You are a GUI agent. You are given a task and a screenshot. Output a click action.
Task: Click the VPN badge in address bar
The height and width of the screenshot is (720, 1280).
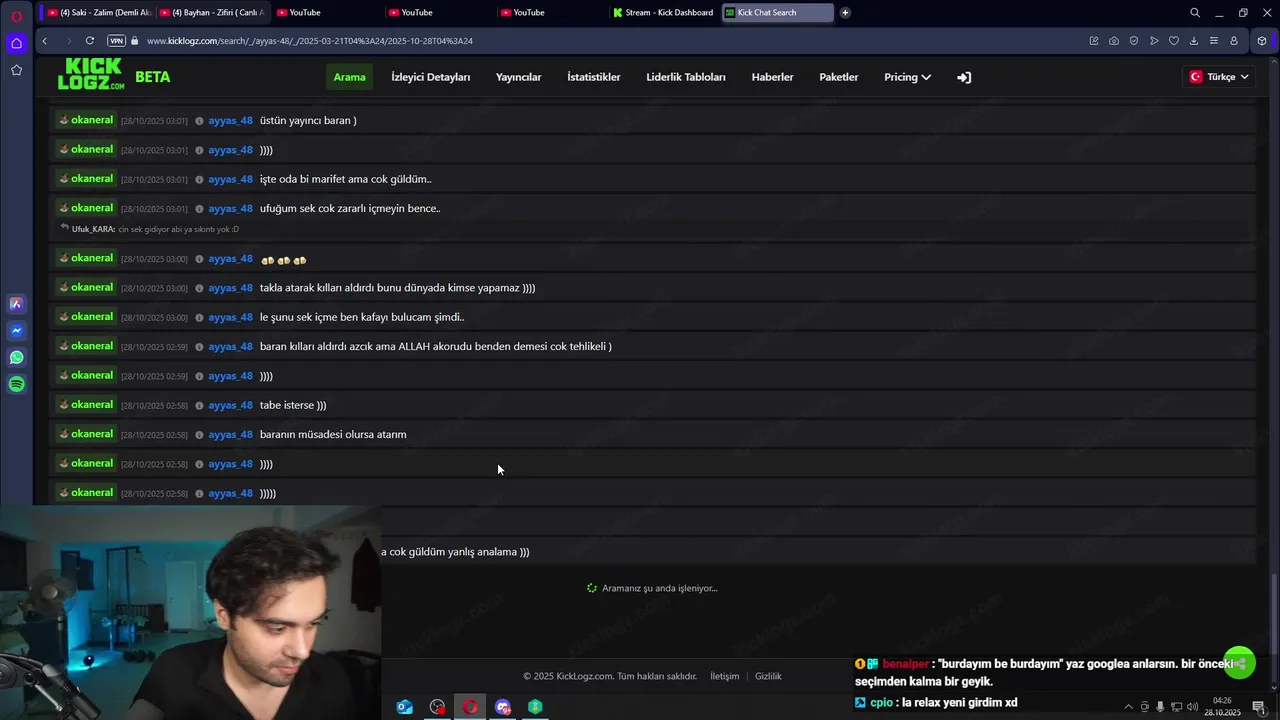pos(116,41)
